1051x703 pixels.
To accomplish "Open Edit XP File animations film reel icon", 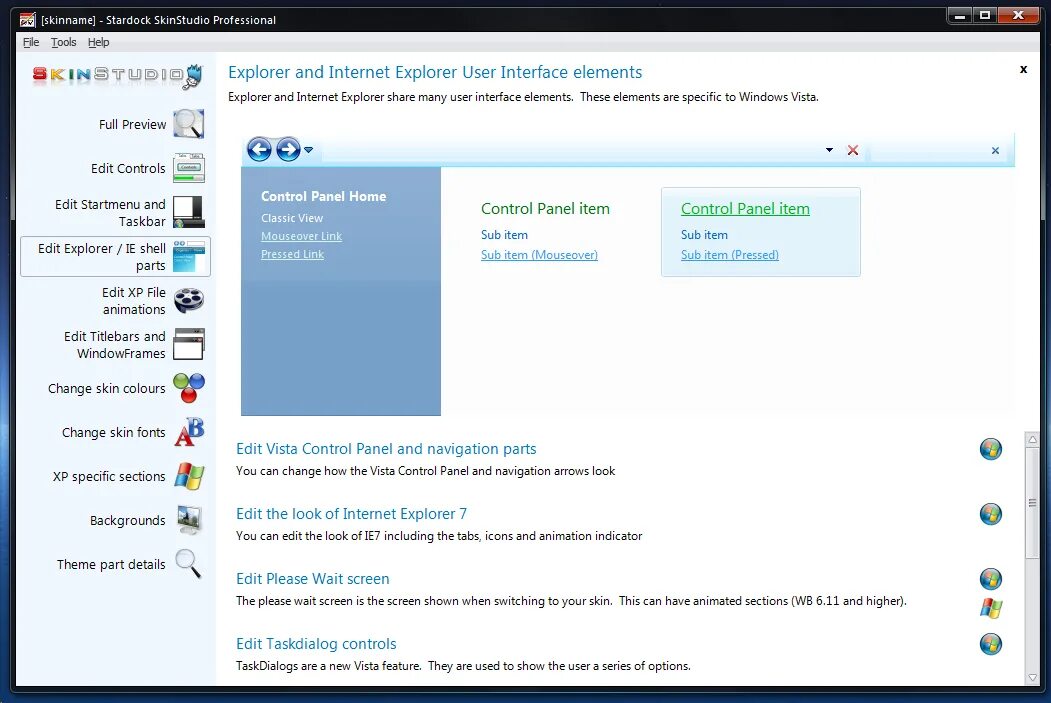I will pyautogui.click(x=189, y=300).
